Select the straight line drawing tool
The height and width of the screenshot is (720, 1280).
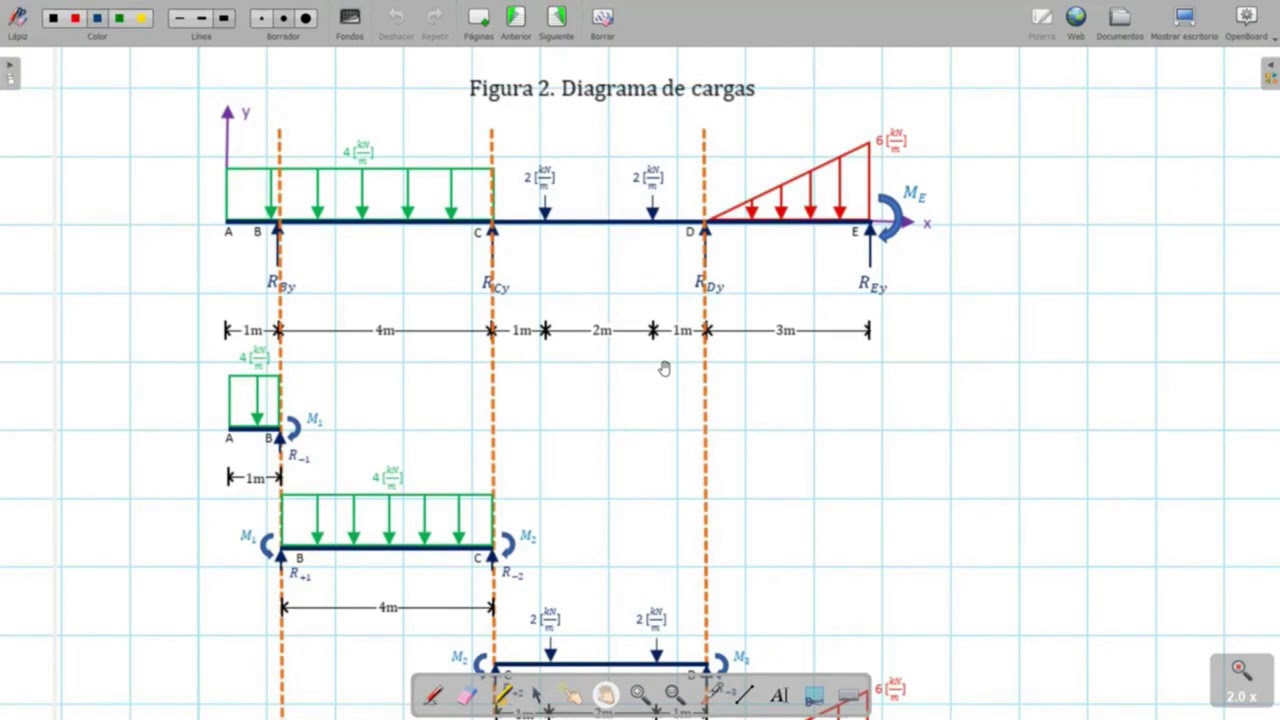(745, 695)
